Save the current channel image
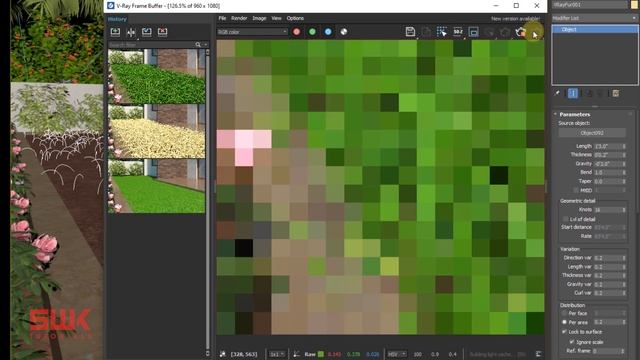 (410, 32)
